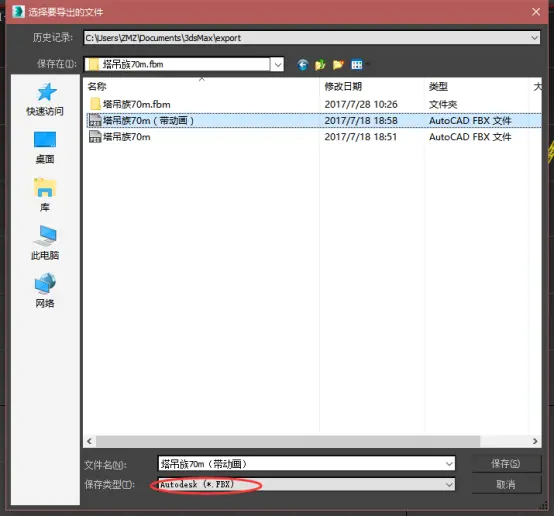Open the 保存类型 Autodesk FBX type dropdown
This screenshot has width=554, height=516.
coord(307,484)
